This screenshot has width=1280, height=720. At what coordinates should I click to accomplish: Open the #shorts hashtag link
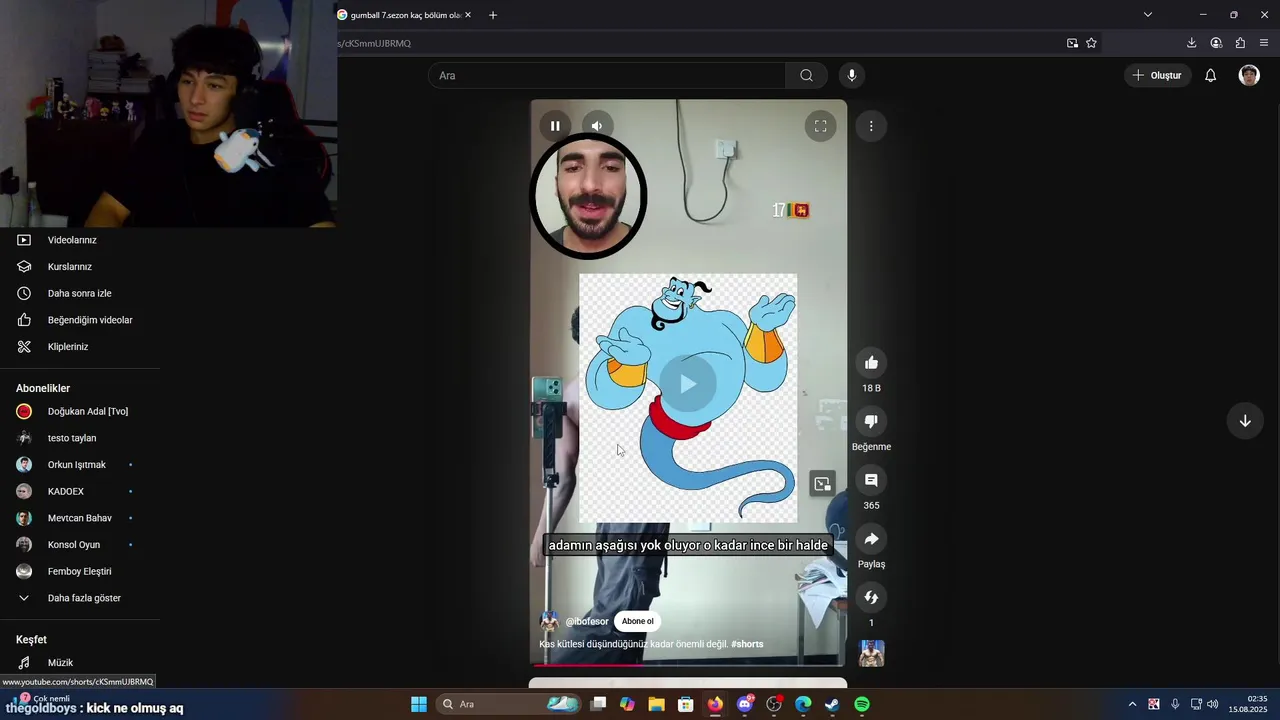pos(747,644)
